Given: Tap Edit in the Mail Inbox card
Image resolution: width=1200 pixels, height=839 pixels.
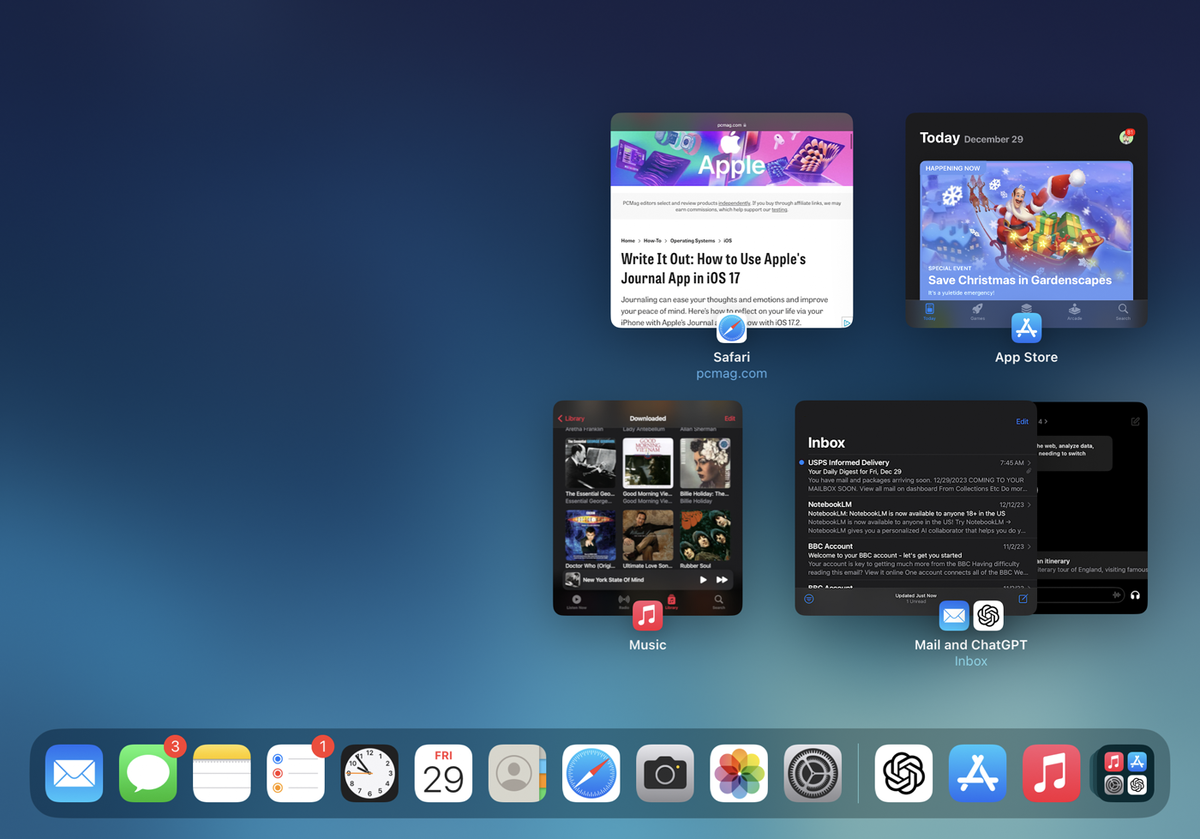Looking at the screenshot, I should [1022, 422].
